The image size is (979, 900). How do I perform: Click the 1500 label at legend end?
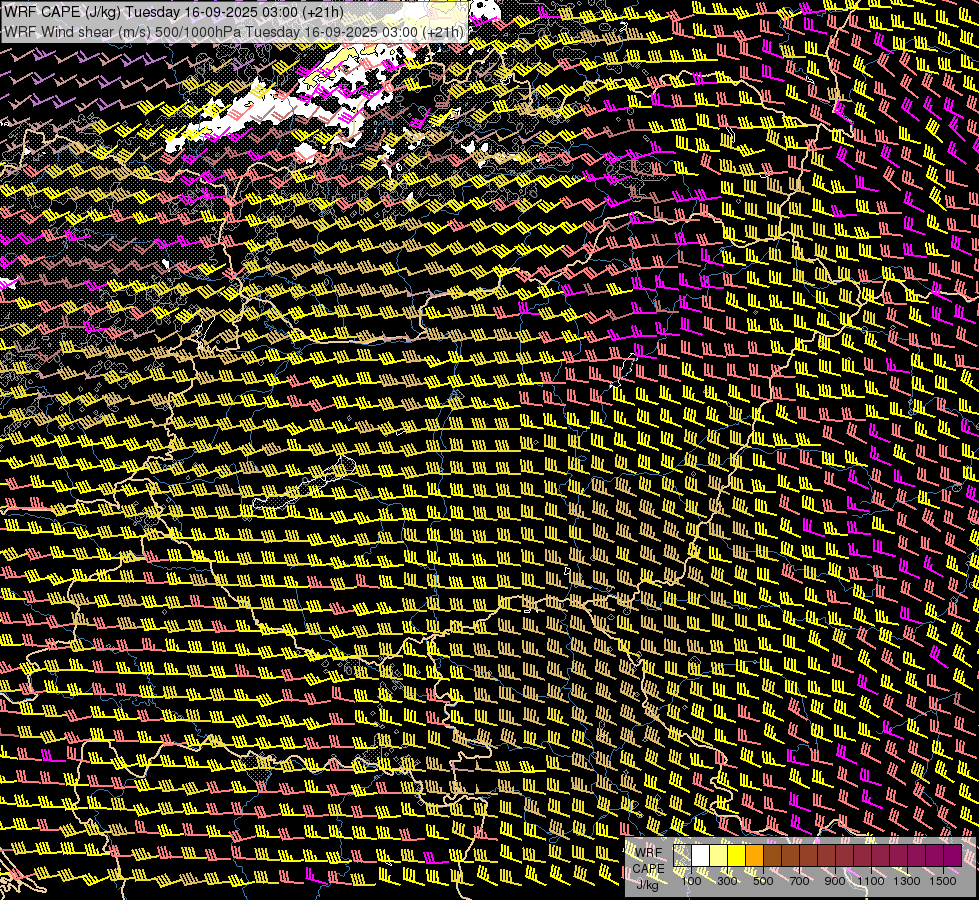[943, 881]
